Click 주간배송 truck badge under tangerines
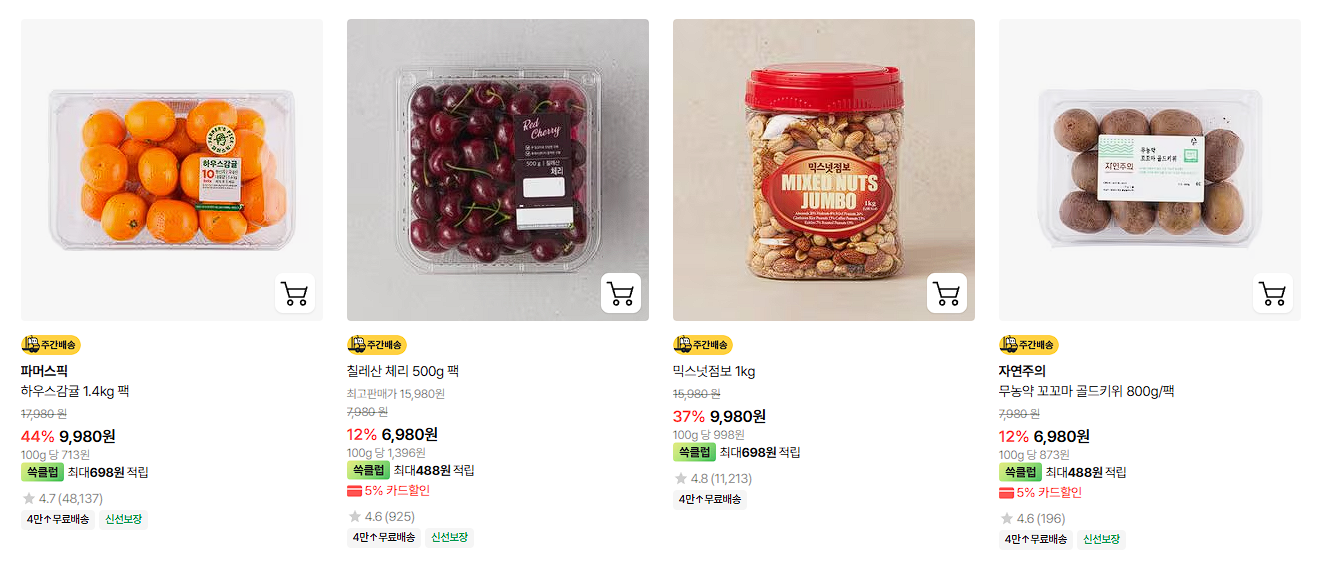 51,345
